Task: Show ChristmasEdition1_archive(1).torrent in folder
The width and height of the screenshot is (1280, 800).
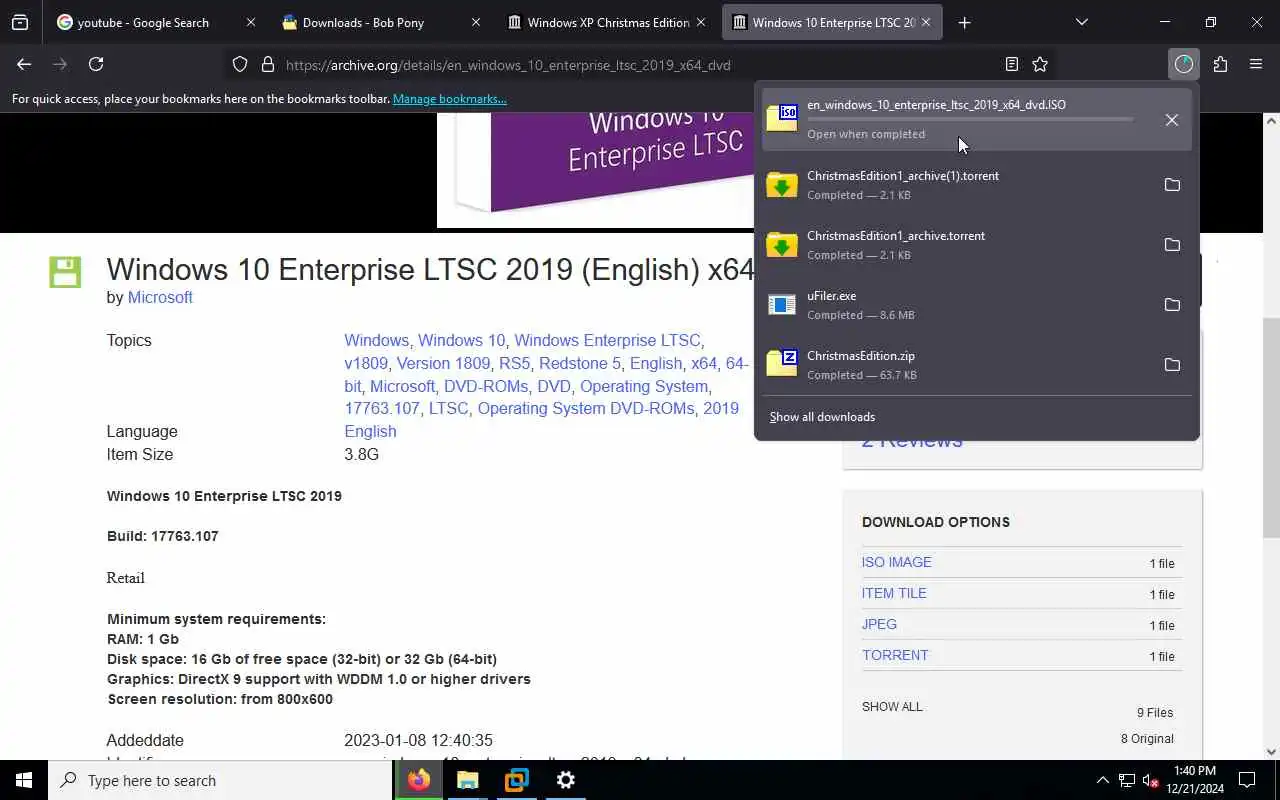Action: (x=1172, y=185)
